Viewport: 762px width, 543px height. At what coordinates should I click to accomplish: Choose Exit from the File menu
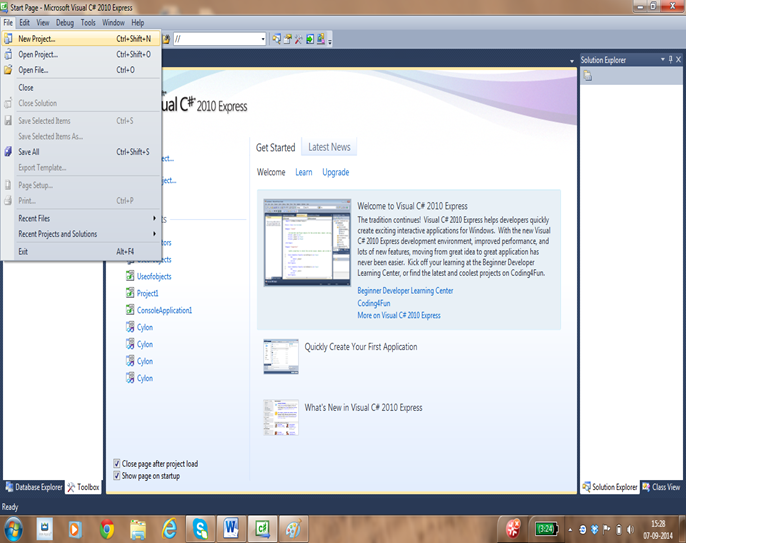pyautogui.click(x=82, y=251)
